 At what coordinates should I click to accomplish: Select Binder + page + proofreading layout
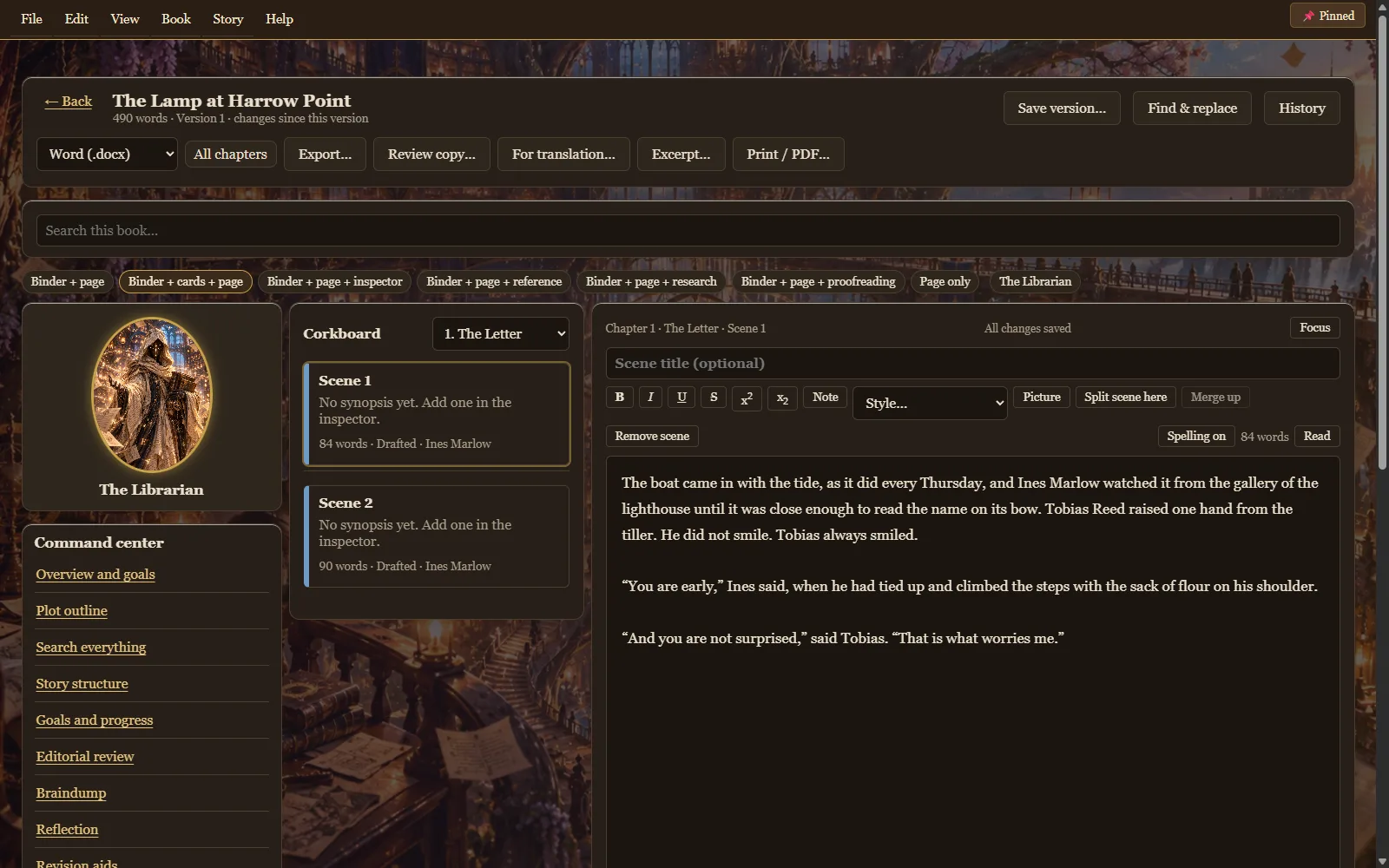[819, 281]
